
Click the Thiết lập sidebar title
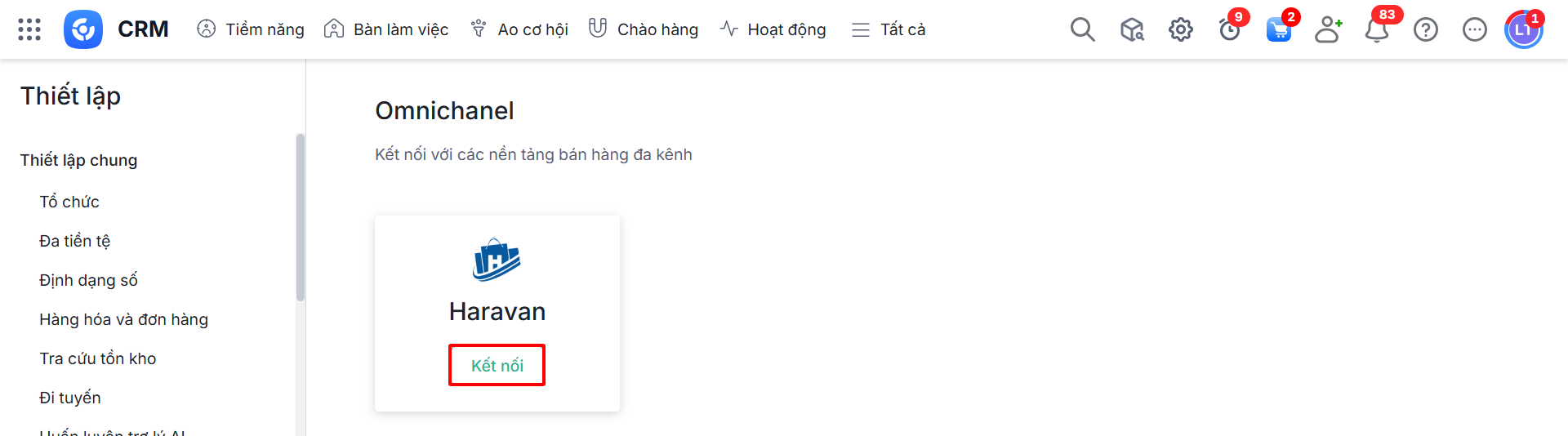(70, 96)
